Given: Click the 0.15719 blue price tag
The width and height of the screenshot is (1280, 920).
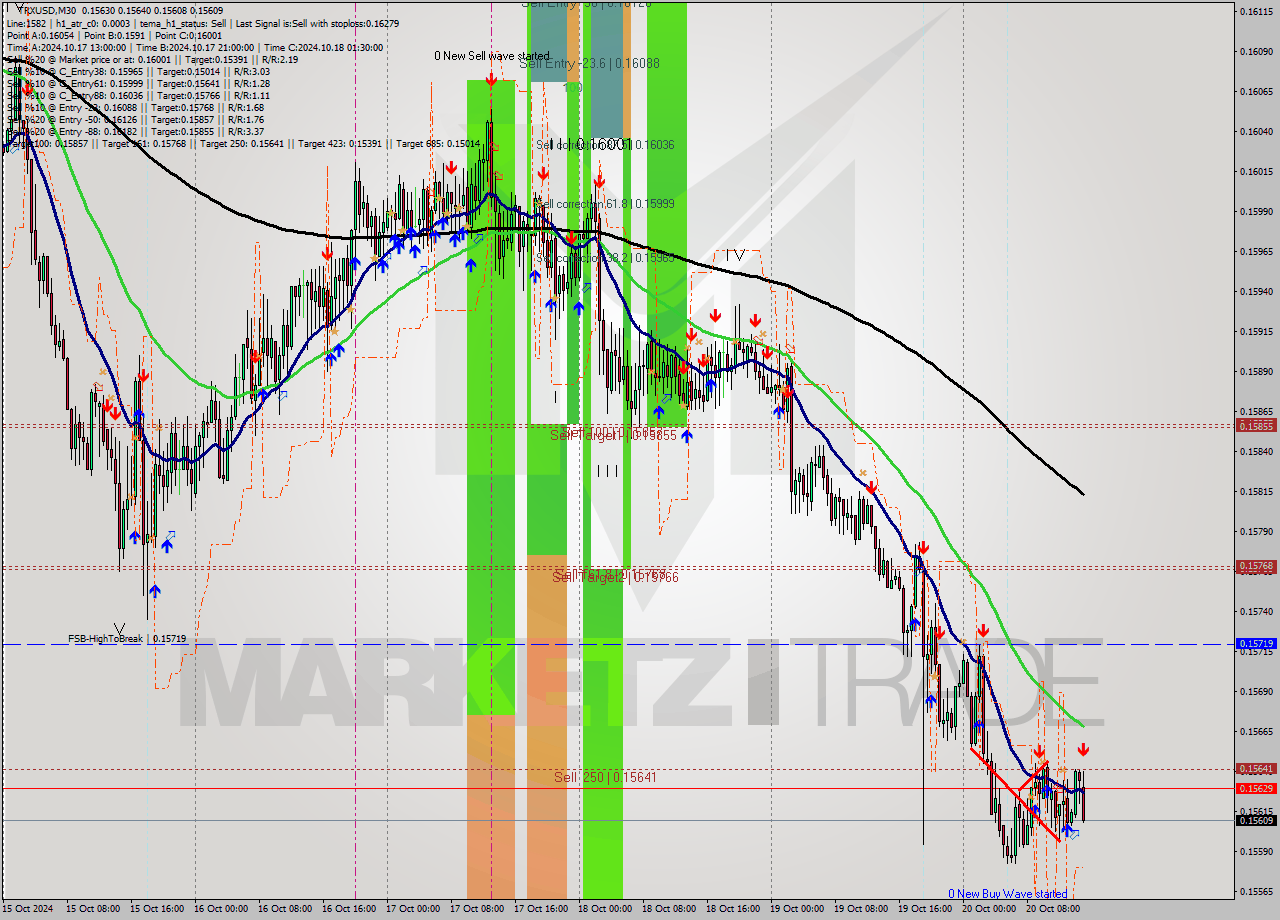Looking at the screenshot, I should 1257,644.
